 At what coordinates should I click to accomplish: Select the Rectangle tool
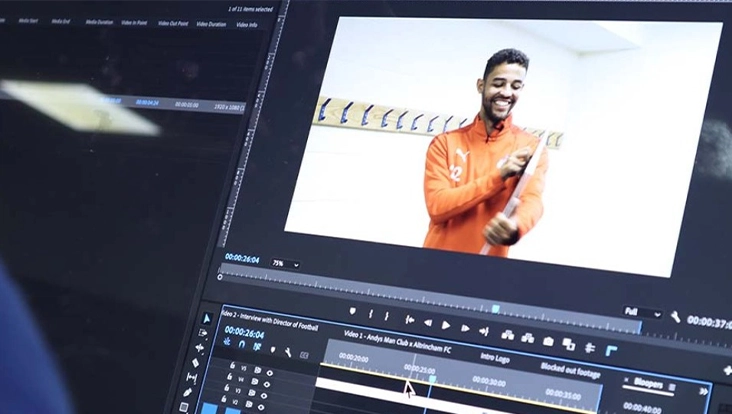[184, 407]
